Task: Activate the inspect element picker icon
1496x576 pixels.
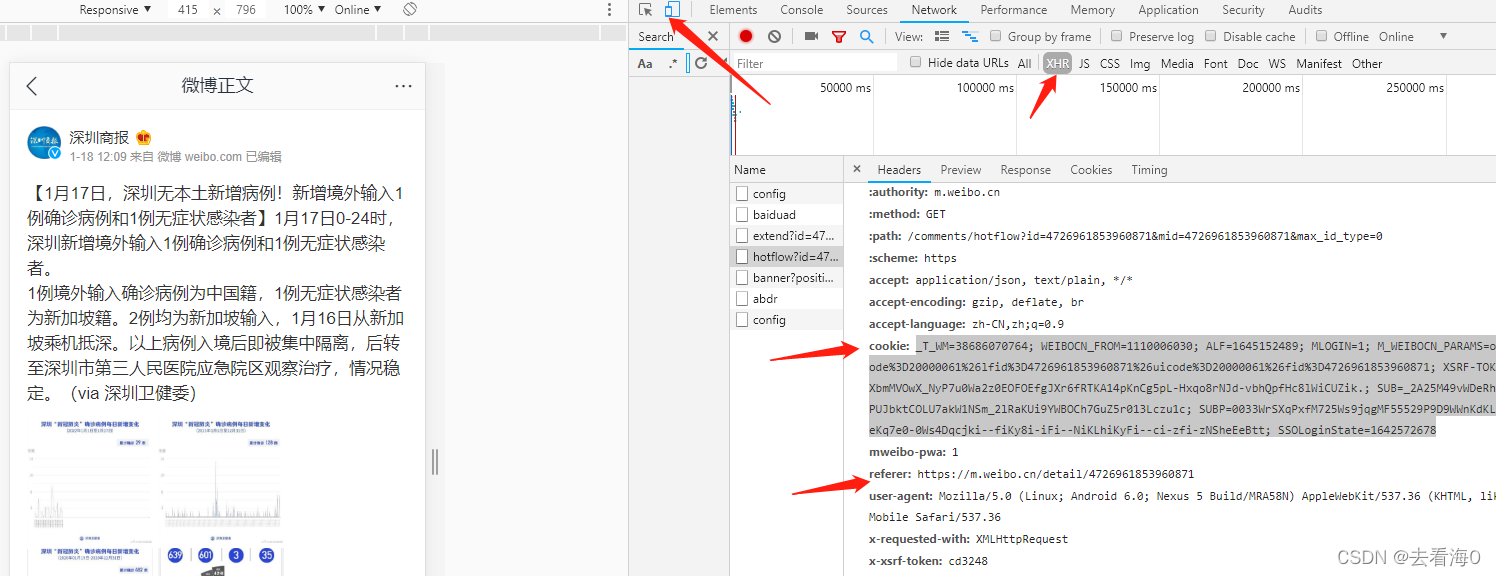Action: coord(646,10)
